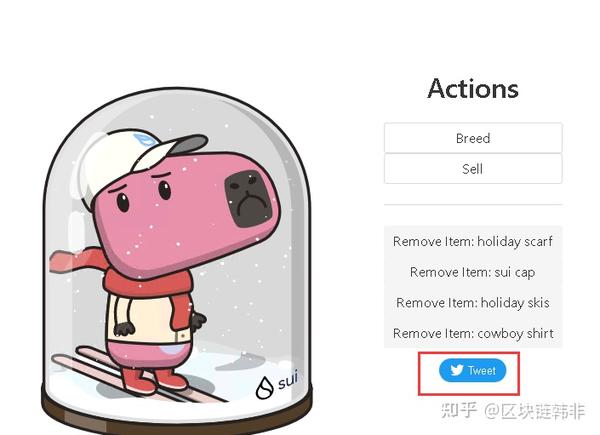Image resolution: width=600 pixels, height=435 pixels.
Task: Remove the cowboy shirt item
Action: pos(473,333)
